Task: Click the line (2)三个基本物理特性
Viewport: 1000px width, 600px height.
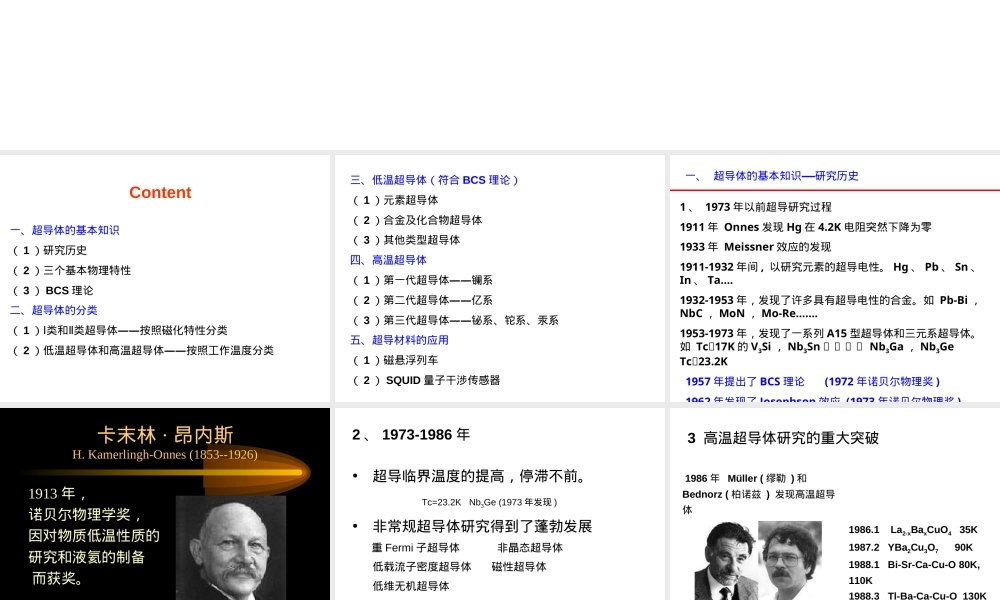Action: [x=71, y=270]
